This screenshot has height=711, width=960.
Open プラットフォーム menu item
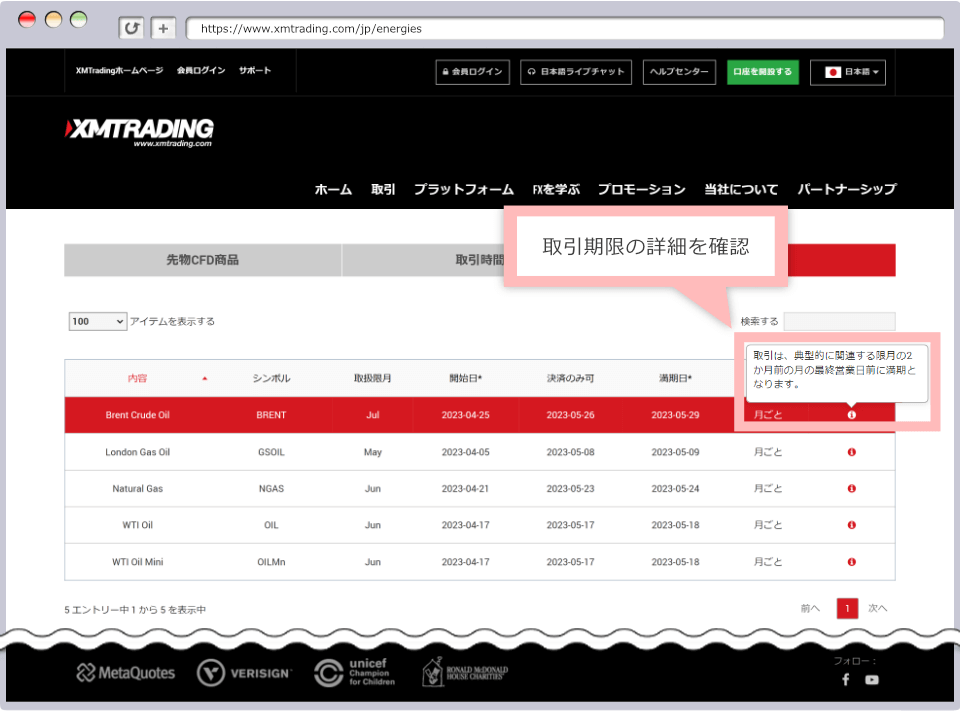[463, 189]
